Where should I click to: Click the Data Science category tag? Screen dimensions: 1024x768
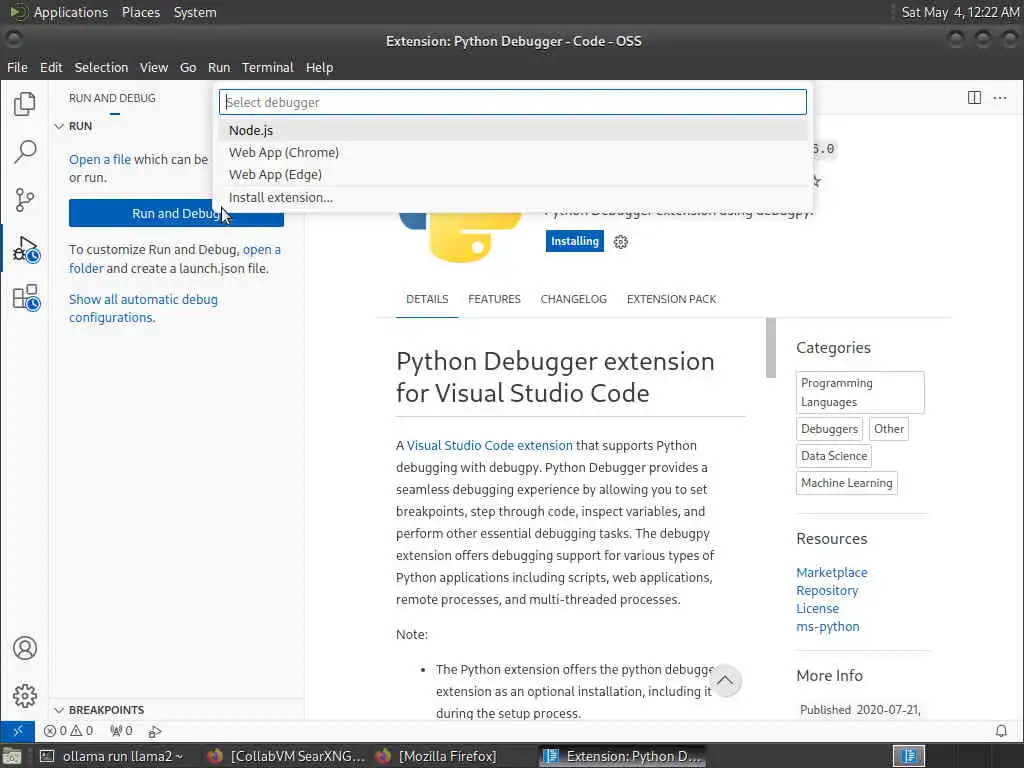pos(834,456)
